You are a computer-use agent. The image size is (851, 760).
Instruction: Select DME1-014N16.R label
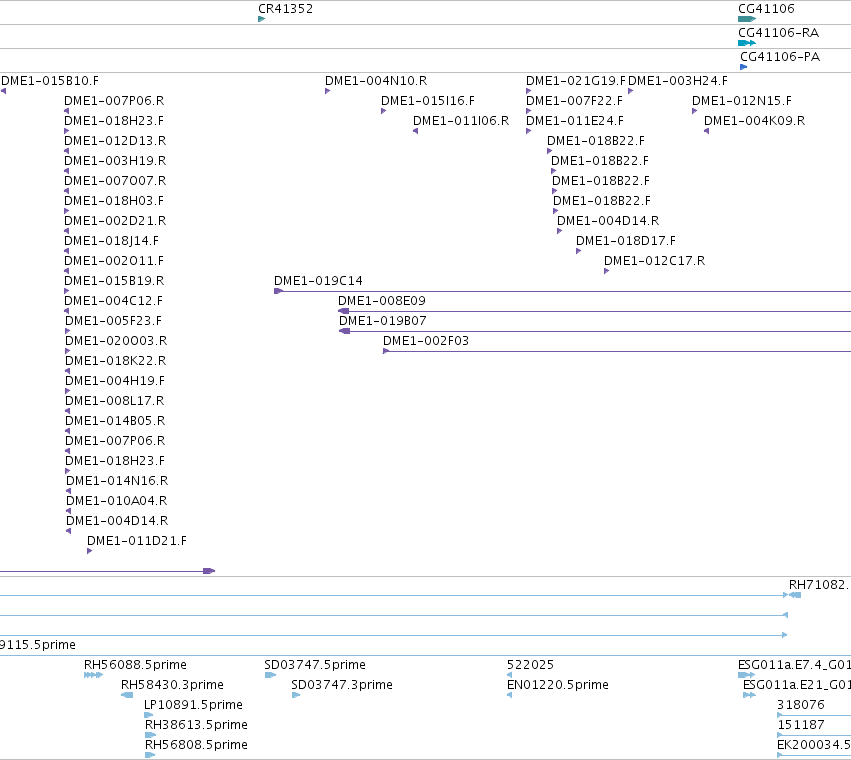(x=117, y=481)
